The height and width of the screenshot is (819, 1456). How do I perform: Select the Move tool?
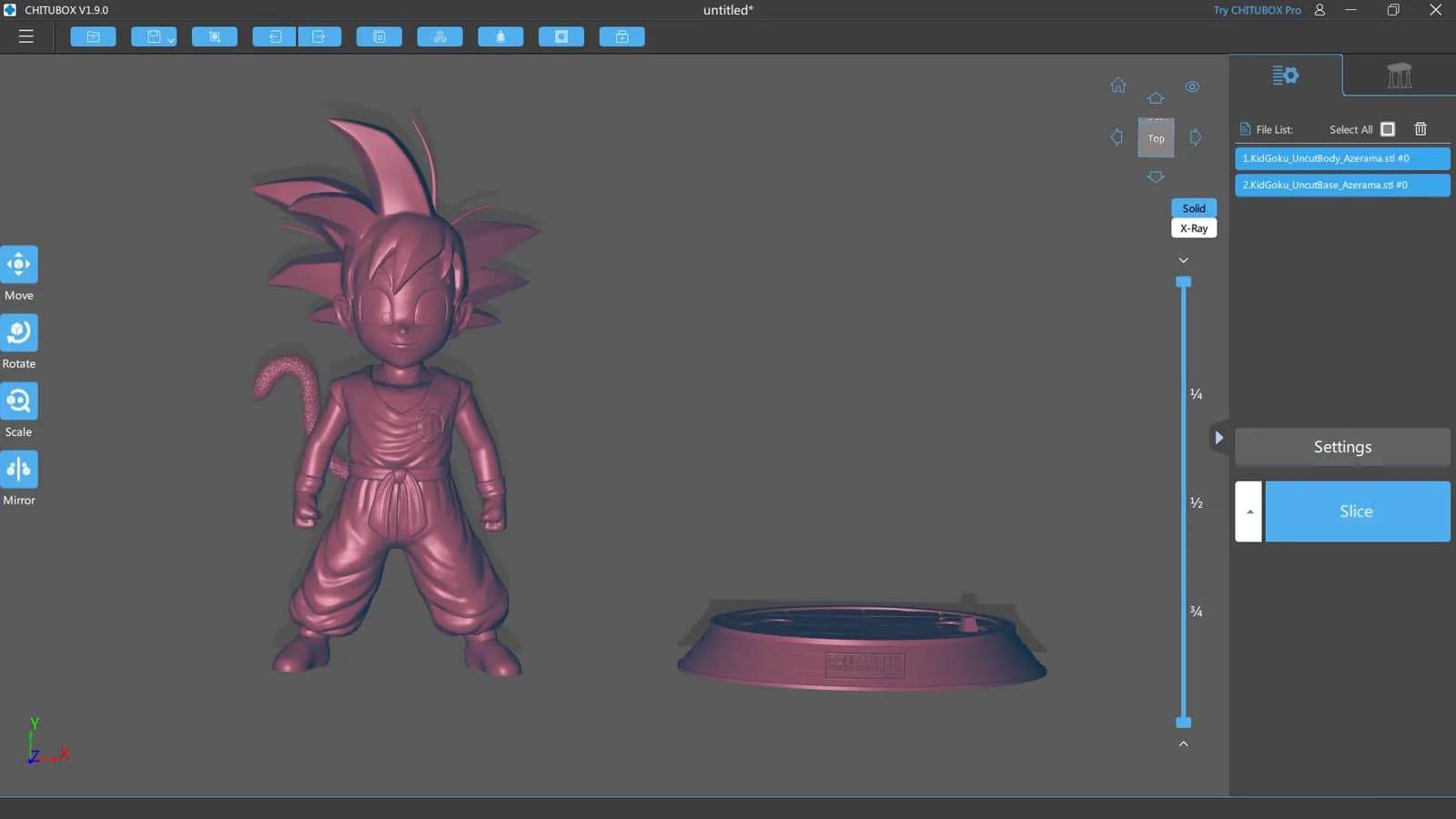[19, 265]
